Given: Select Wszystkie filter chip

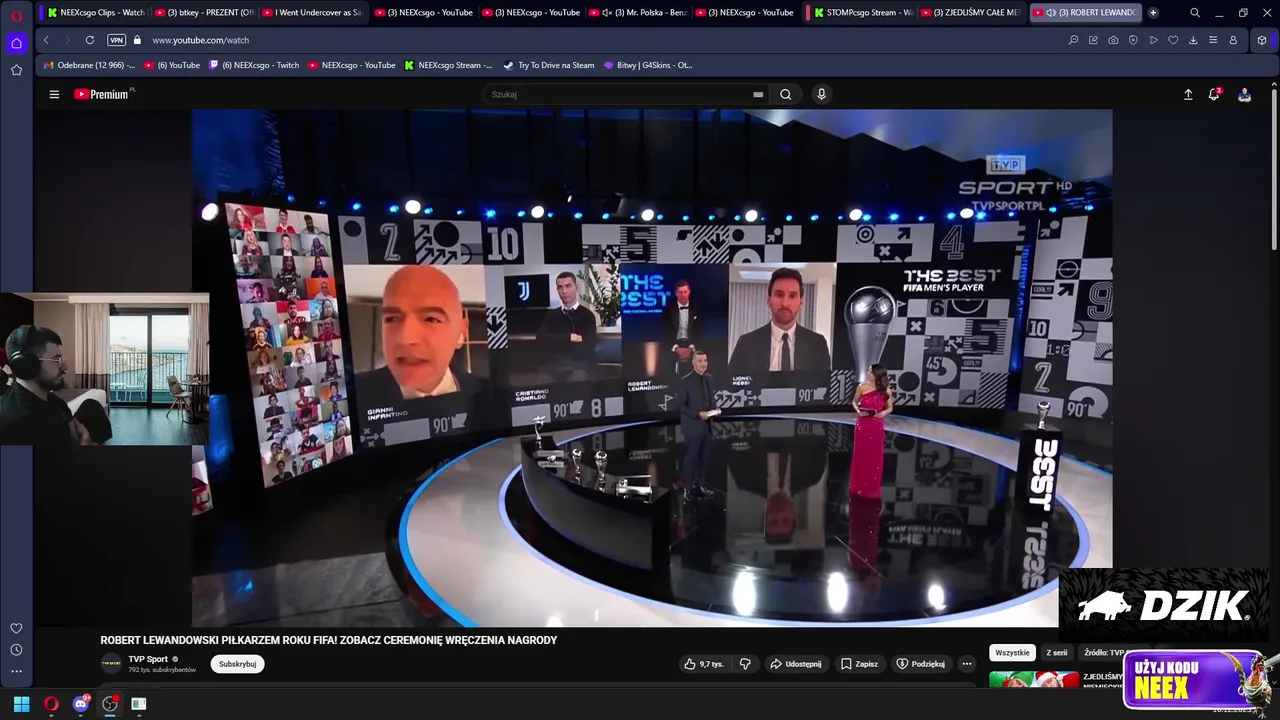Looking at the screenshot, I should [x=1012, y=653].
